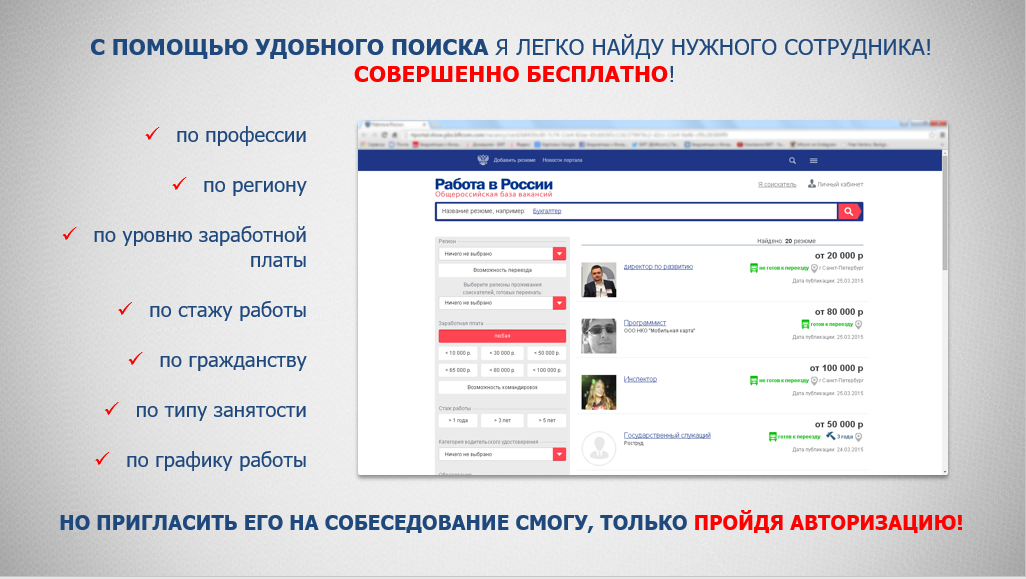Click the browser home icon

pos(395,135)
